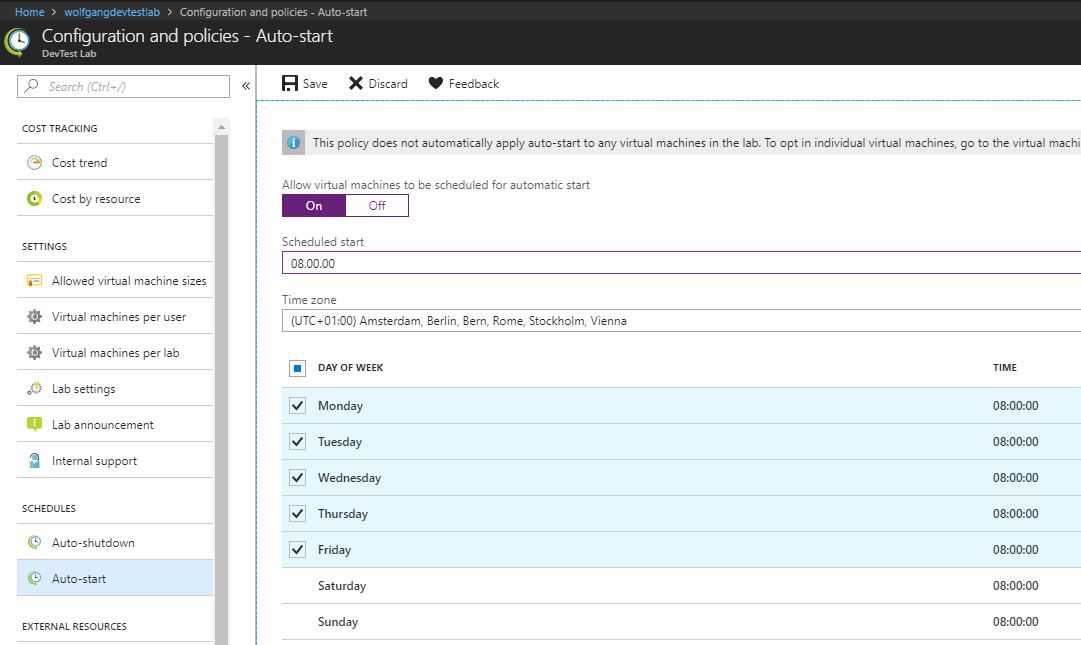1081x645 pixels.
Task: Click Saturday's 08:00:00 time cell
Action: 1016,586
